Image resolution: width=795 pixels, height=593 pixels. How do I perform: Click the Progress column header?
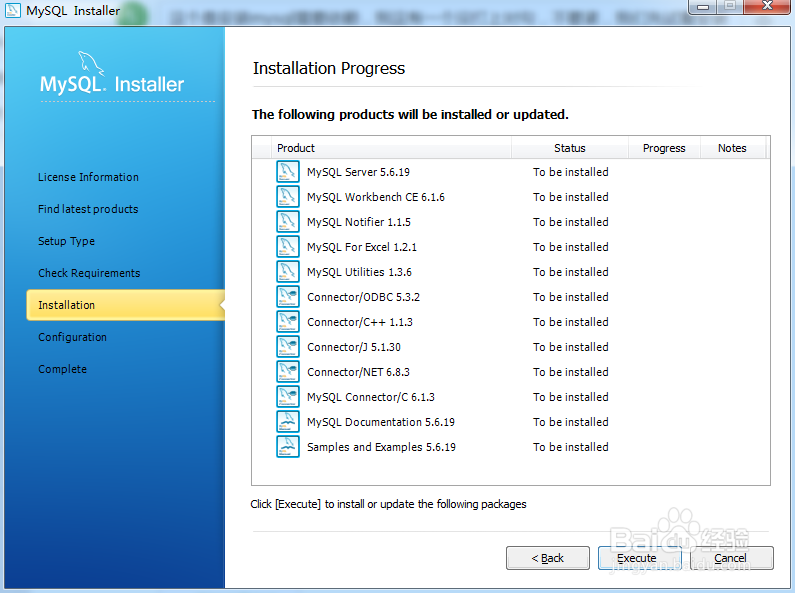(x=664, y=148)
